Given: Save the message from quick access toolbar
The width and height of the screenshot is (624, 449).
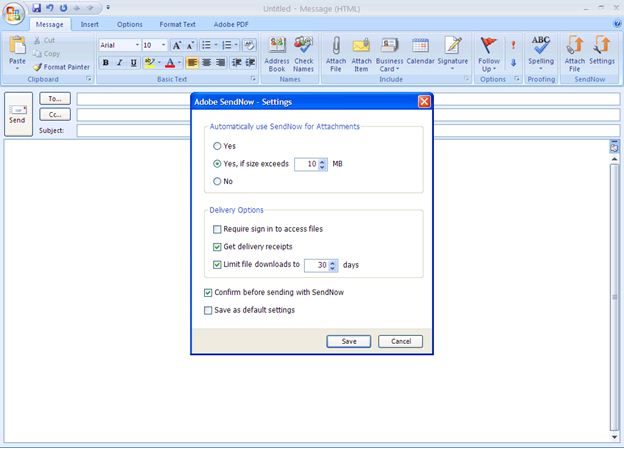Looking at the screenshot, I should (37, 8).
